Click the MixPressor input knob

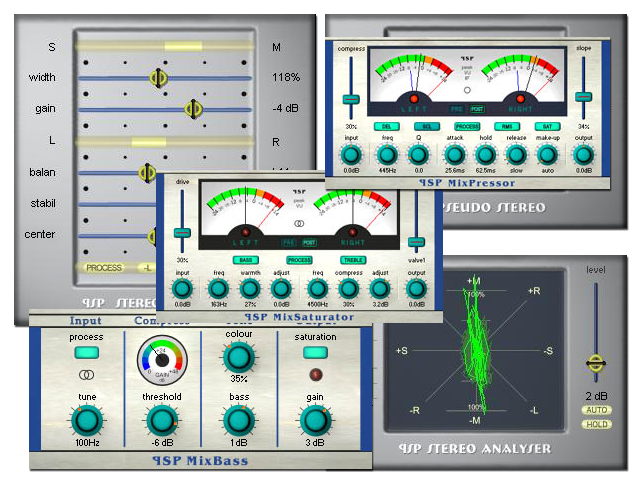pyautogui.click(x=351, y=155)
